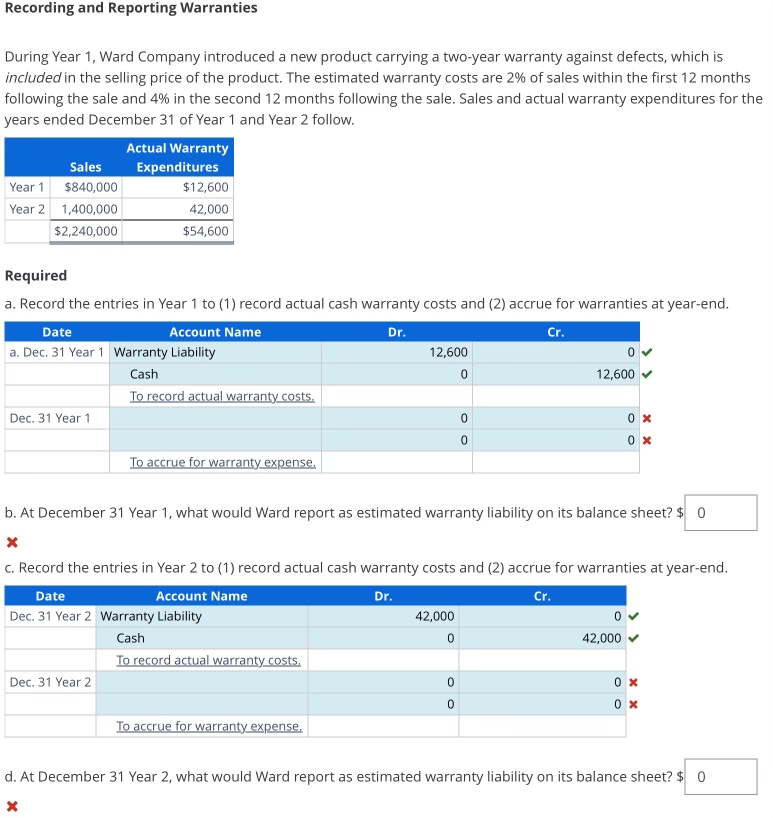The height and width of the screenshot is (818, 773).
Task: Click the Cr. column header in the Year 1 table
Action: [x=555, y=331]
